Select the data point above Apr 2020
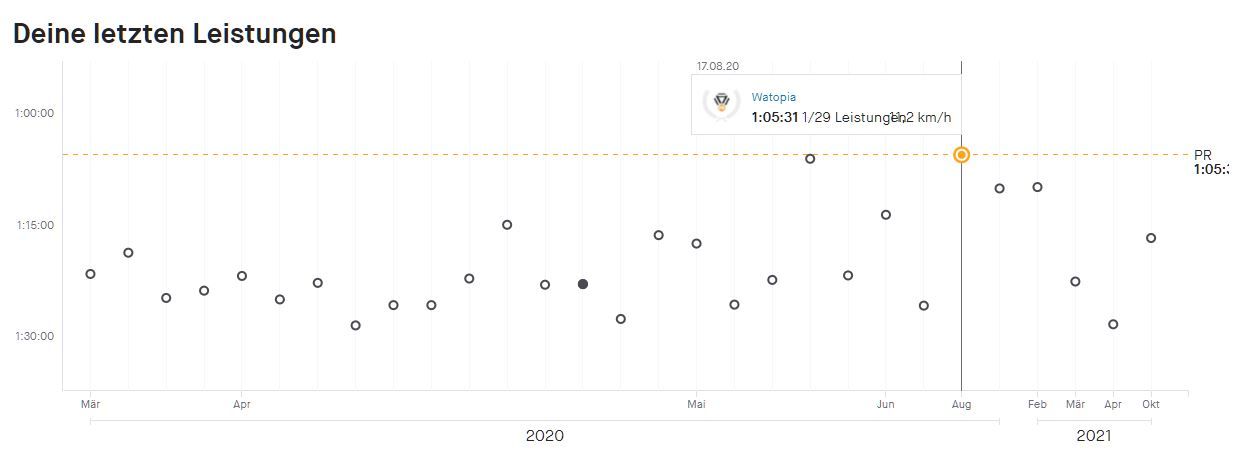Screen dimensions: 1251x452 (242, 276)
